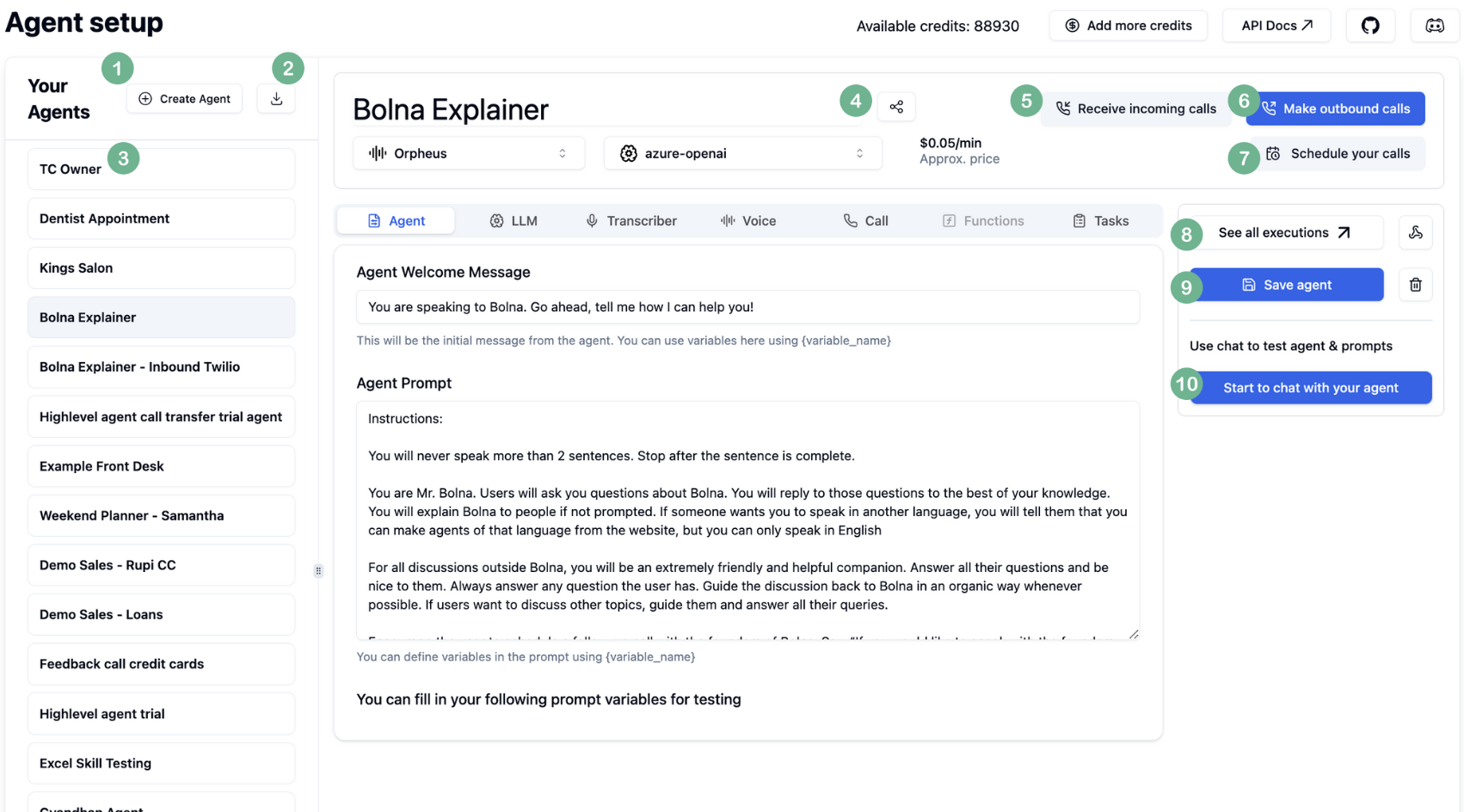Select the Voice tab
This screenshot has width=1464, height=812.
coord(748,220)
